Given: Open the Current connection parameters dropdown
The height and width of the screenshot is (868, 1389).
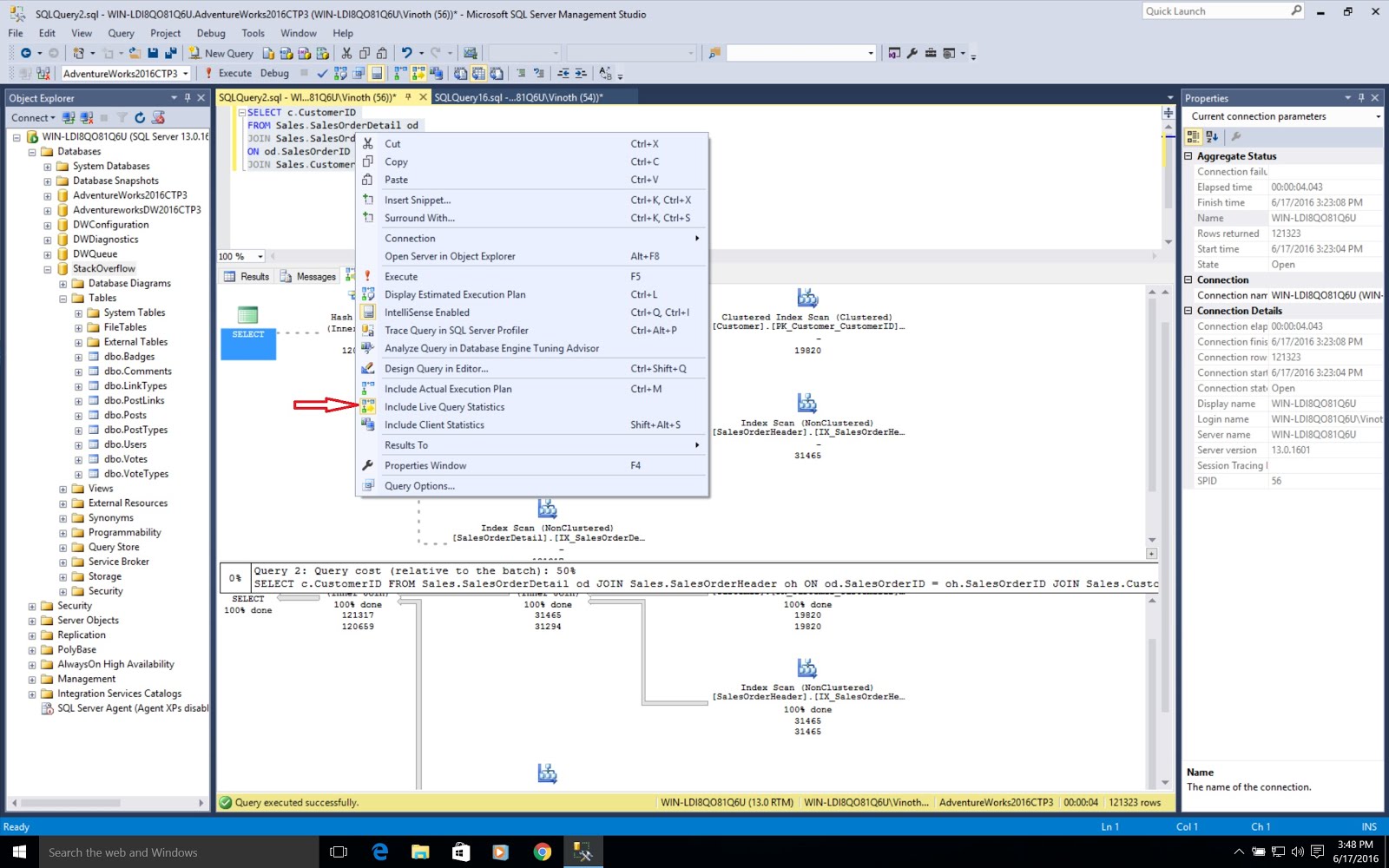Looking at the screenshot, I should [x=1379, y=116].
